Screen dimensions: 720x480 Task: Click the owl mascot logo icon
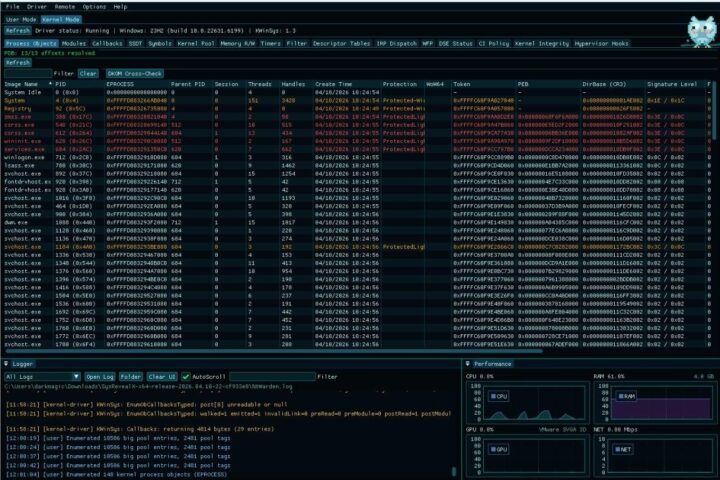coord(701,31)
